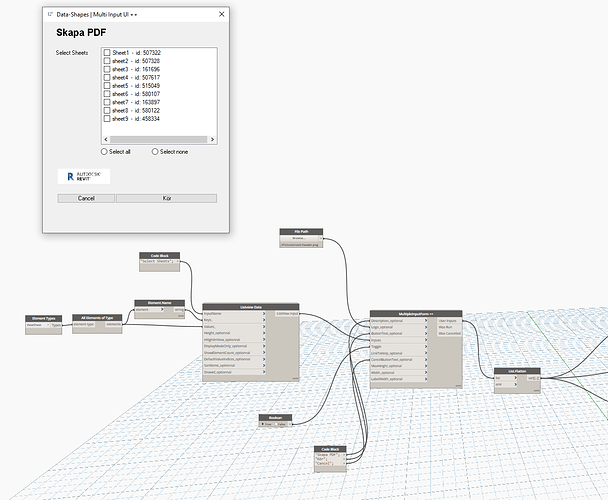
Task: Click the "Skapa PDF" line in Code Block
Action: pyautogui.click(x=327, y=455)
